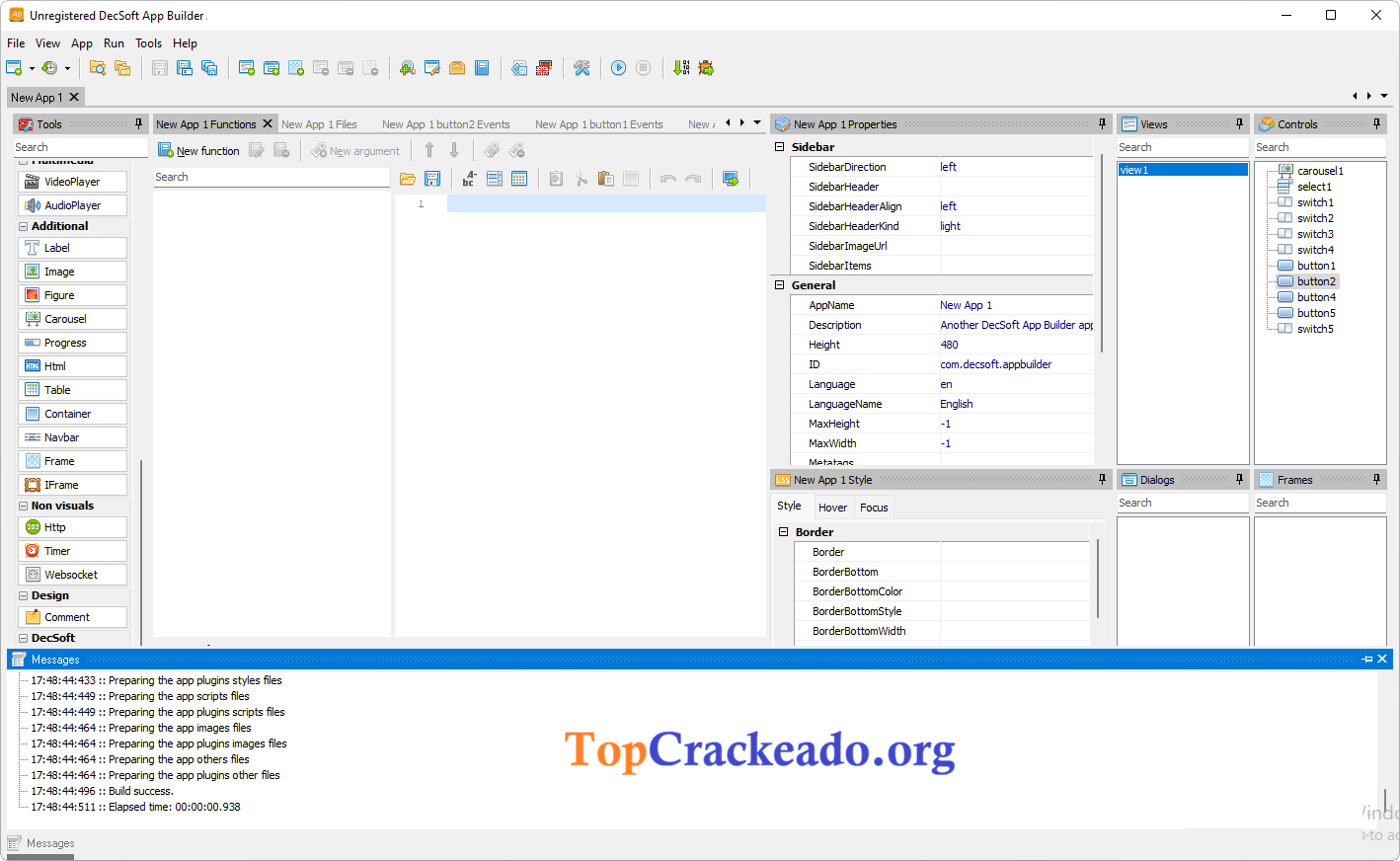Screen dimensions: 1400x861
Task: Collapse the Border group in Style panel
Action: point(783,531)
